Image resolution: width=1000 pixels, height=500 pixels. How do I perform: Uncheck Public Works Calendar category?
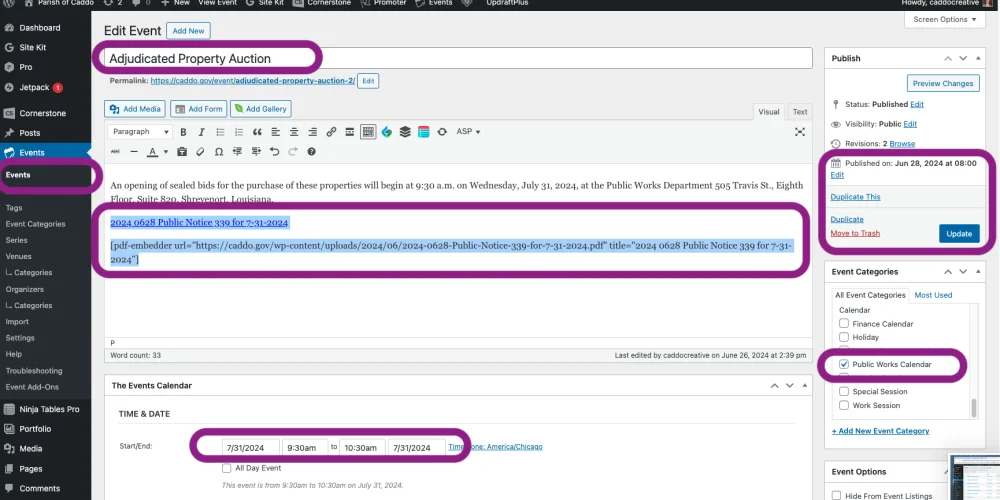(x=845, y=365)
